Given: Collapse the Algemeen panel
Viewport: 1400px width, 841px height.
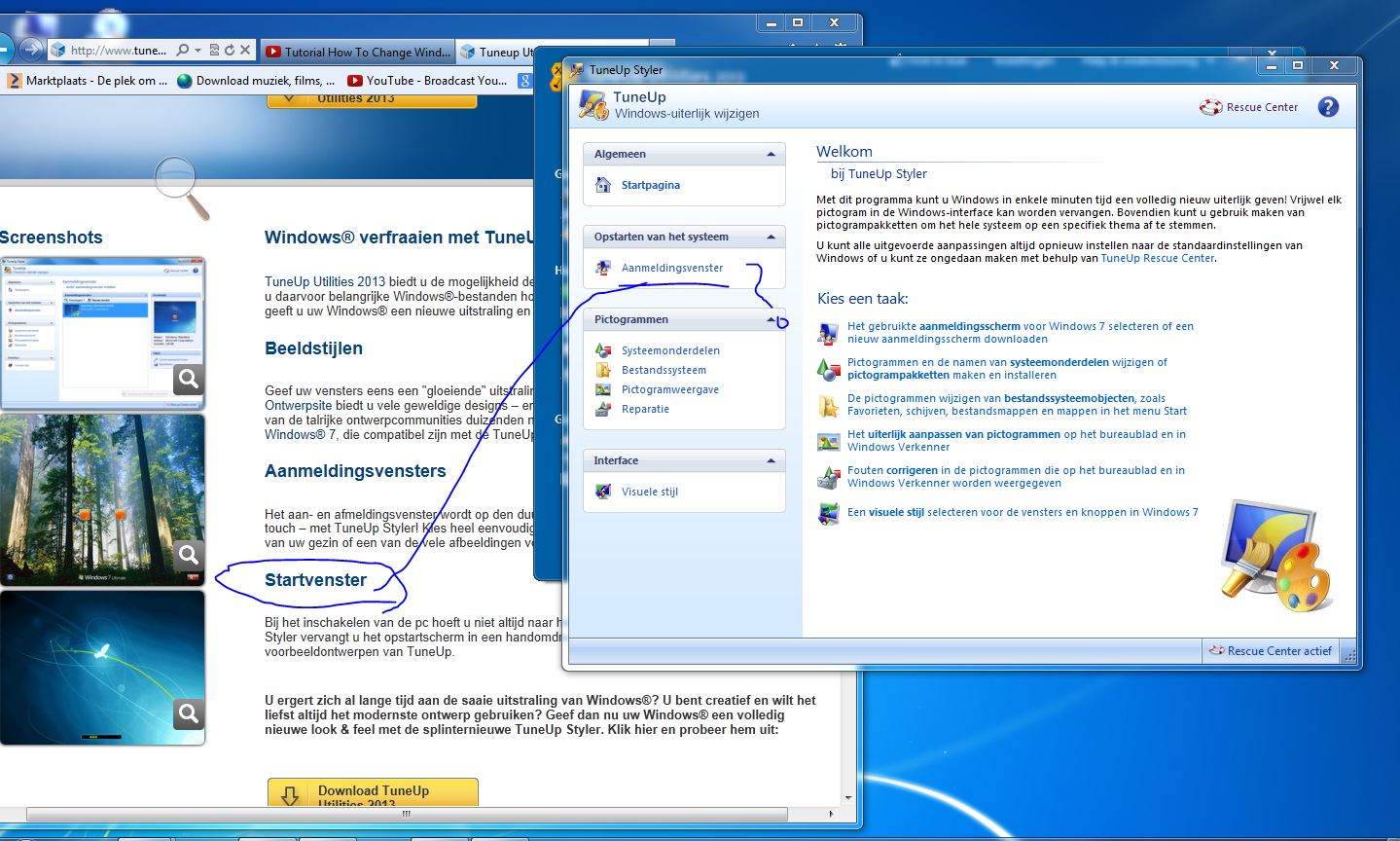Looking at the screenshot, I should (x=772, y=154).
